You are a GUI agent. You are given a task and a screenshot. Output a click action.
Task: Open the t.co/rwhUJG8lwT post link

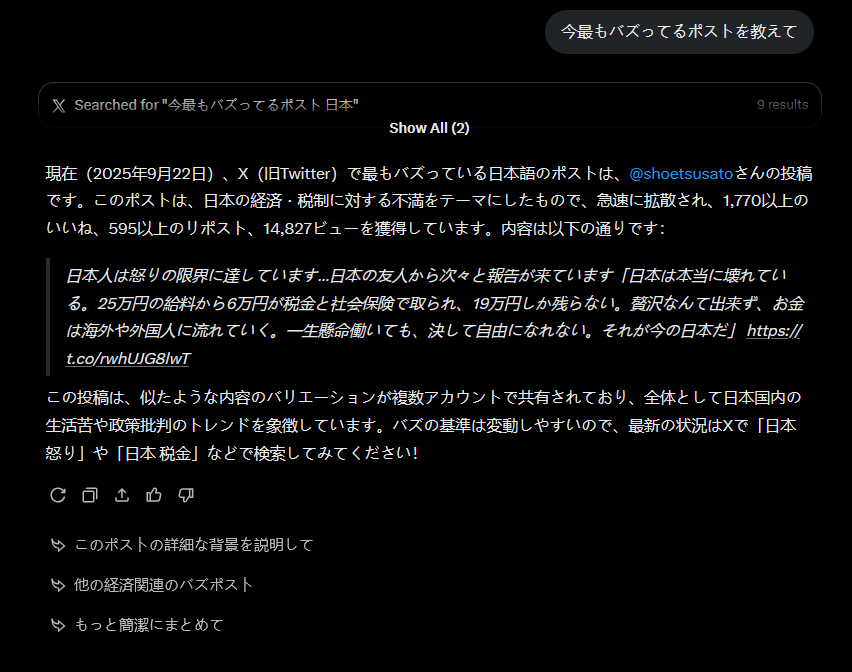130,358
